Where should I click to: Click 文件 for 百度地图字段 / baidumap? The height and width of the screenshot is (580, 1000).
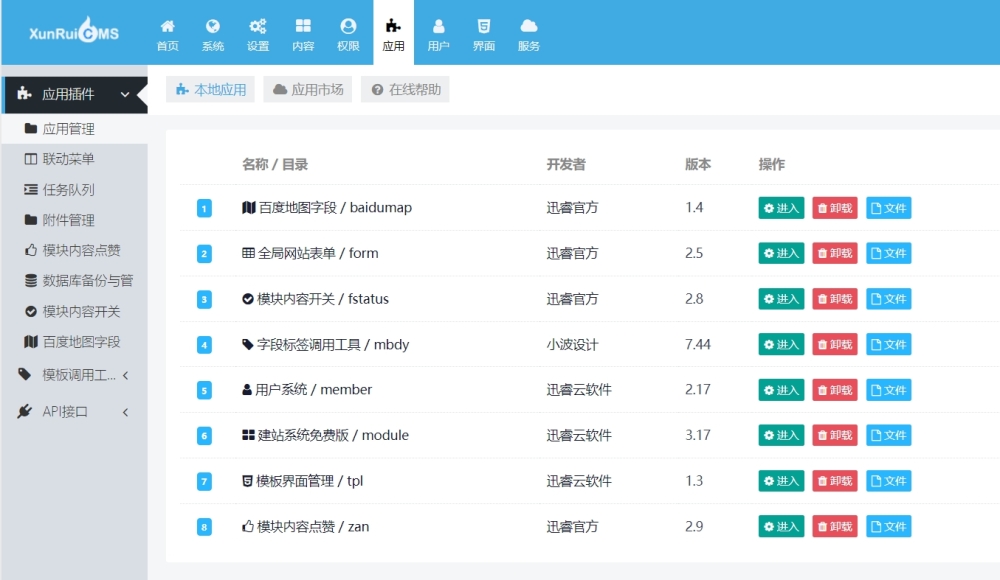click(888, 208)
